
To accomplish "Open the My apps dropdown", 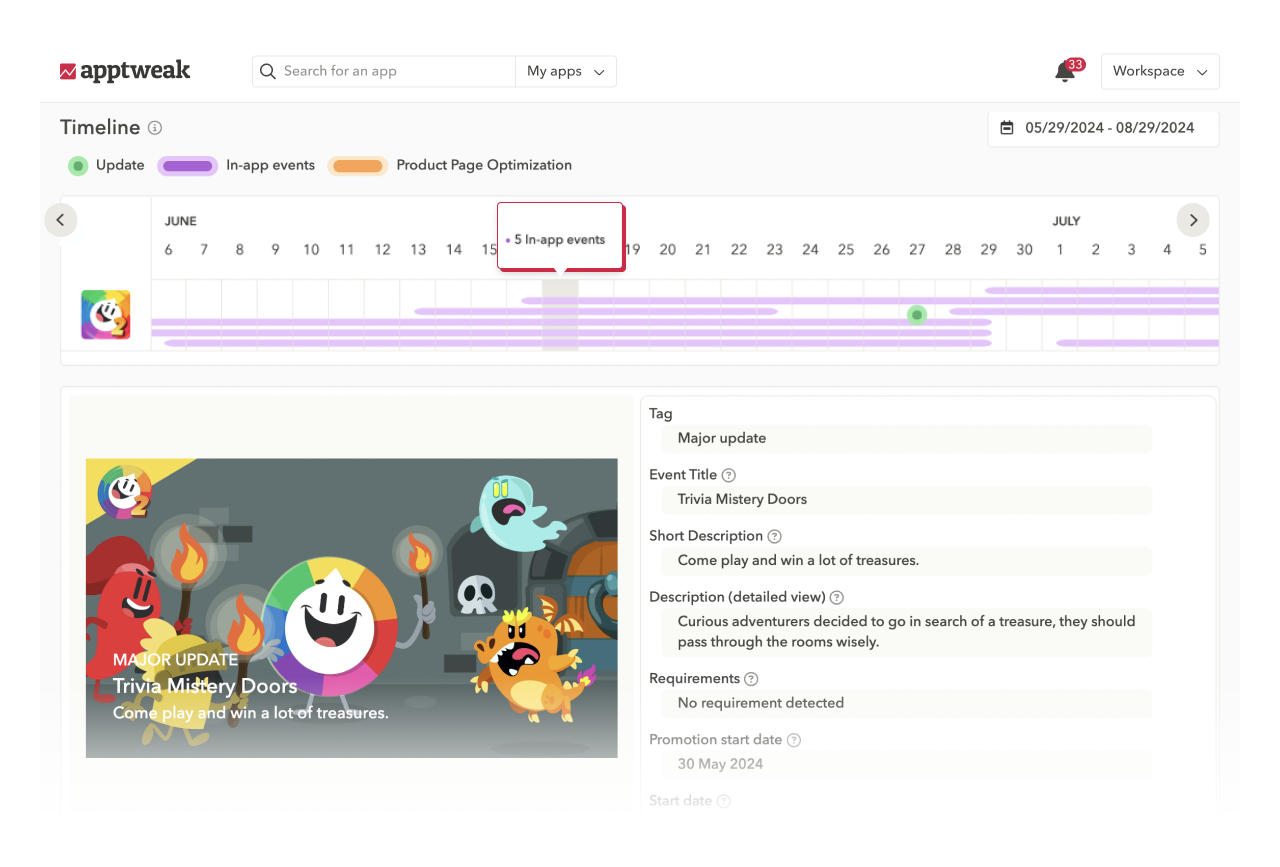I will click(566, 71).
